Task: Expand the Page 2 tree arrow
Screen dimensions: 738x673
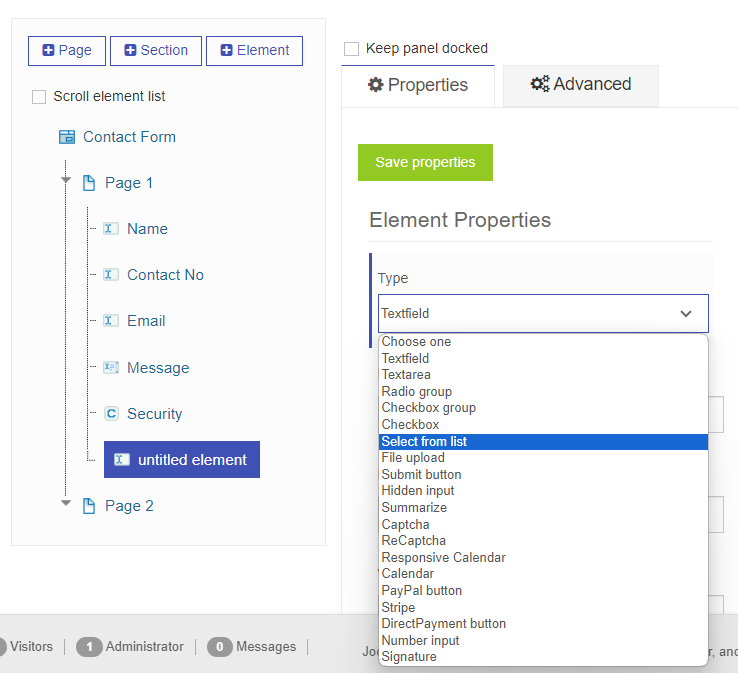Action: tap(66, 504)
